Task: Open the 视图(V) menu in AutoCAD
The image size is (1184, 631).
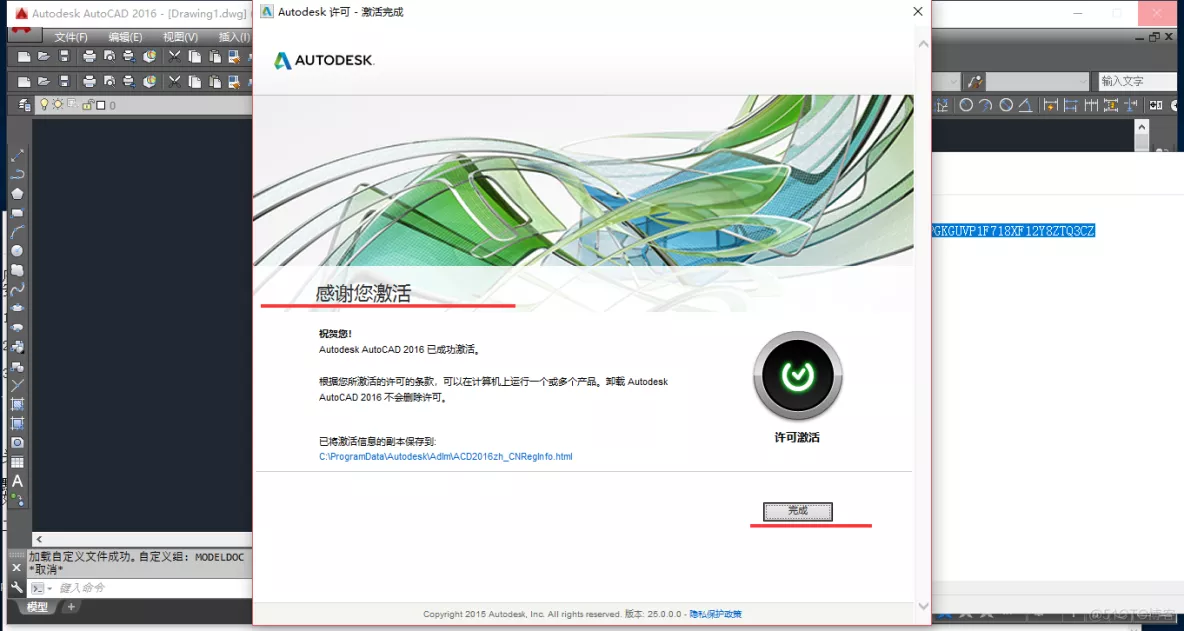Action: (180, 37)
